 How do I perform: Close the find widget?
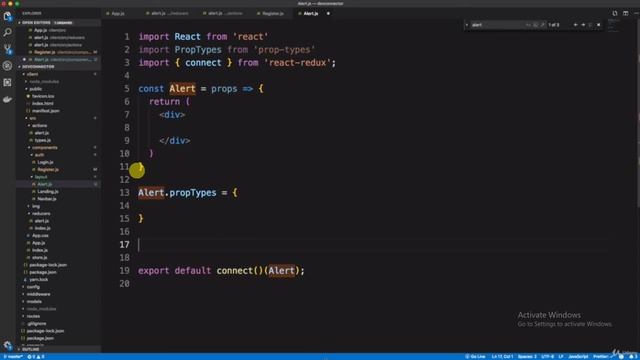[x=599, y=25]
